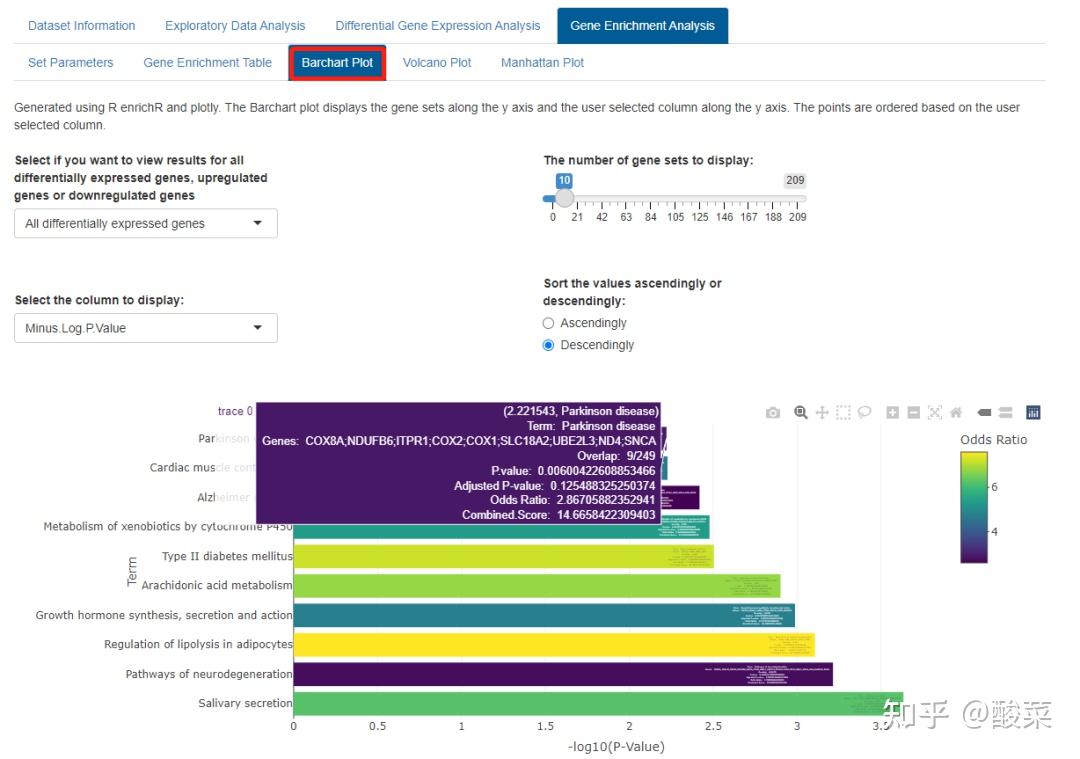Screen dimensions: 1080x759
Task: Open the Gene Enrichment Table tab
Action: point(207,62)
